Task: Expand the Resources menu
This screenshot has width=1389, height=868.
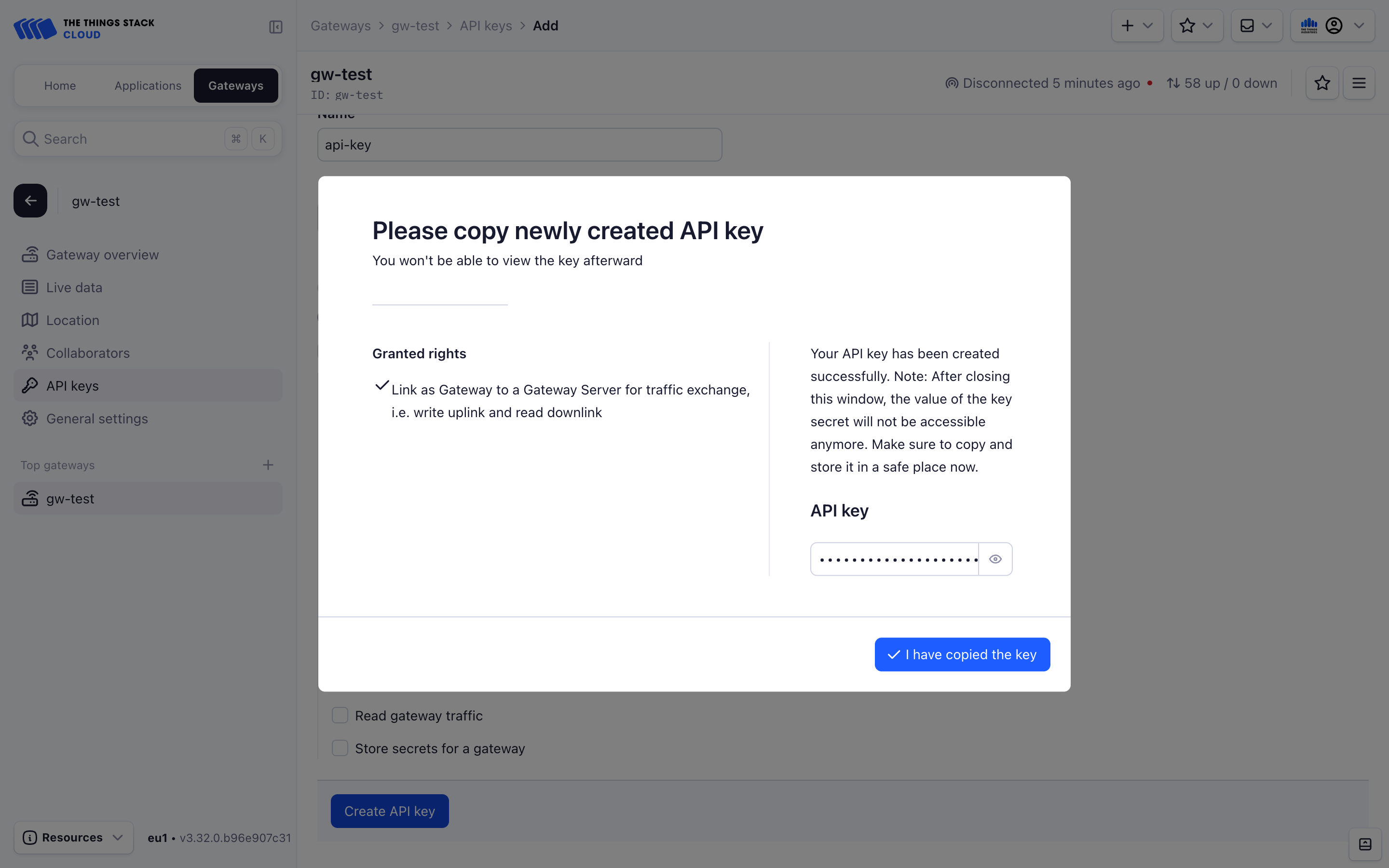Action: [x=73, y=837]
